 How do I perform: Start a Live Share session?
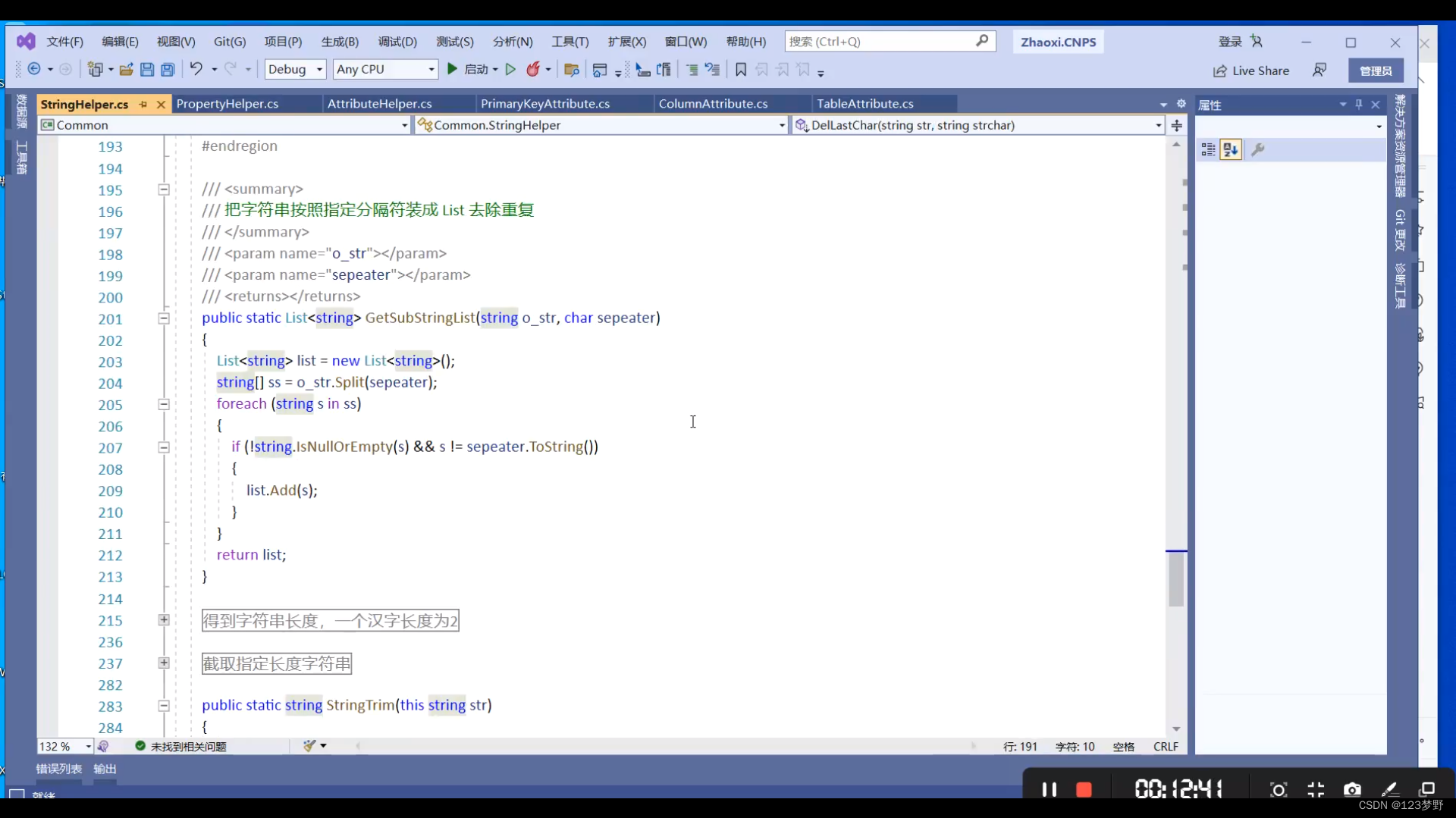click(x=1251, y=71)
